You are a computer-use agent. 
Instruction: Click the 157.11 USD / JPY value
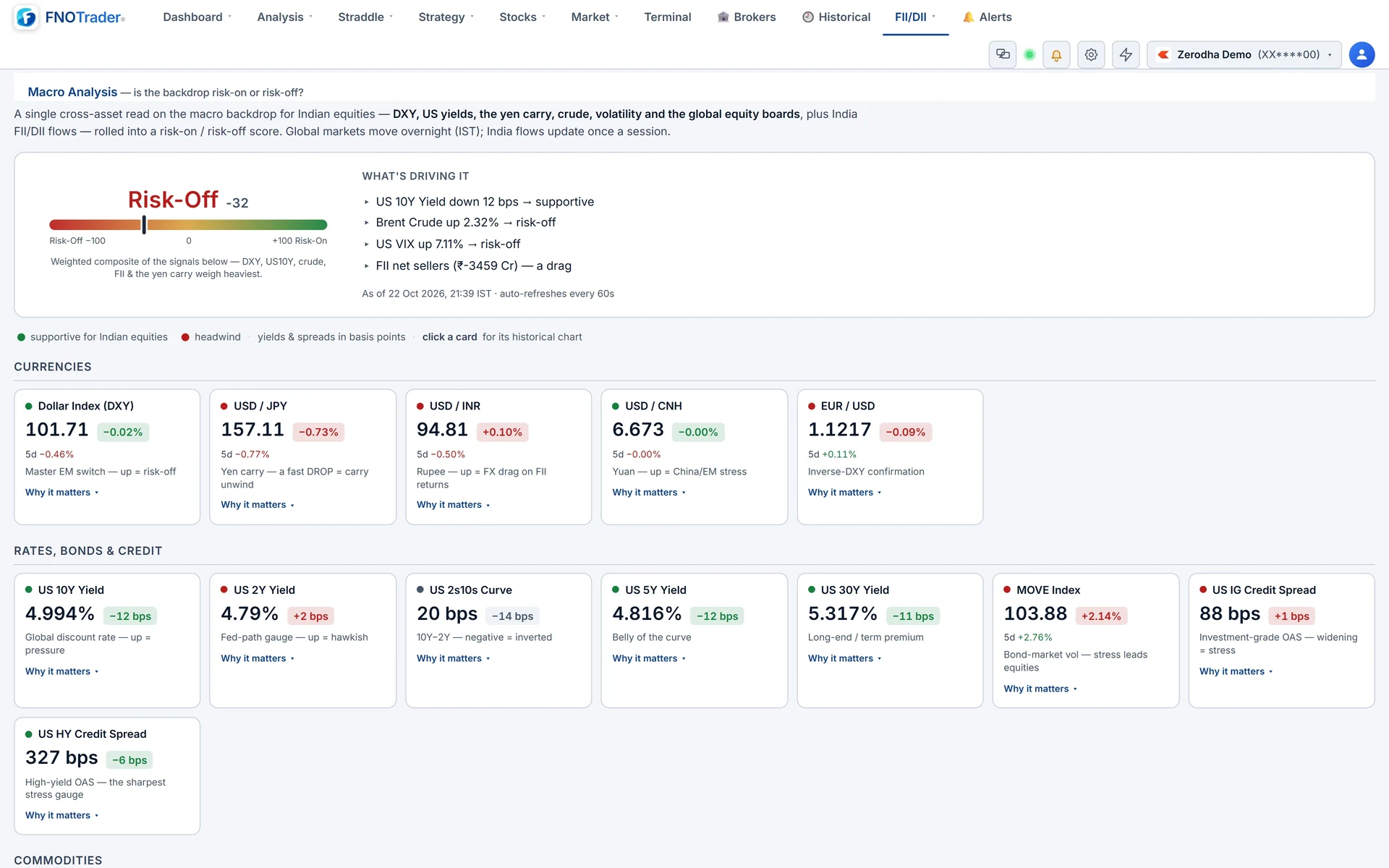coord(252,430)
